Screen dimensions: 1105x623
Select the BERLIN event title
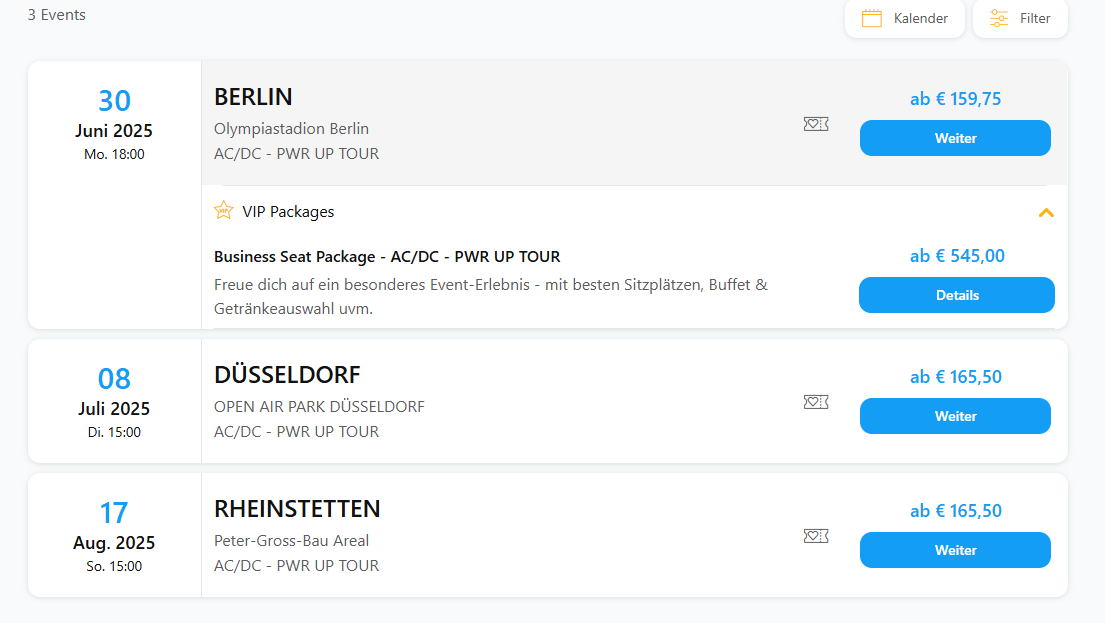[x=253, y=97]
